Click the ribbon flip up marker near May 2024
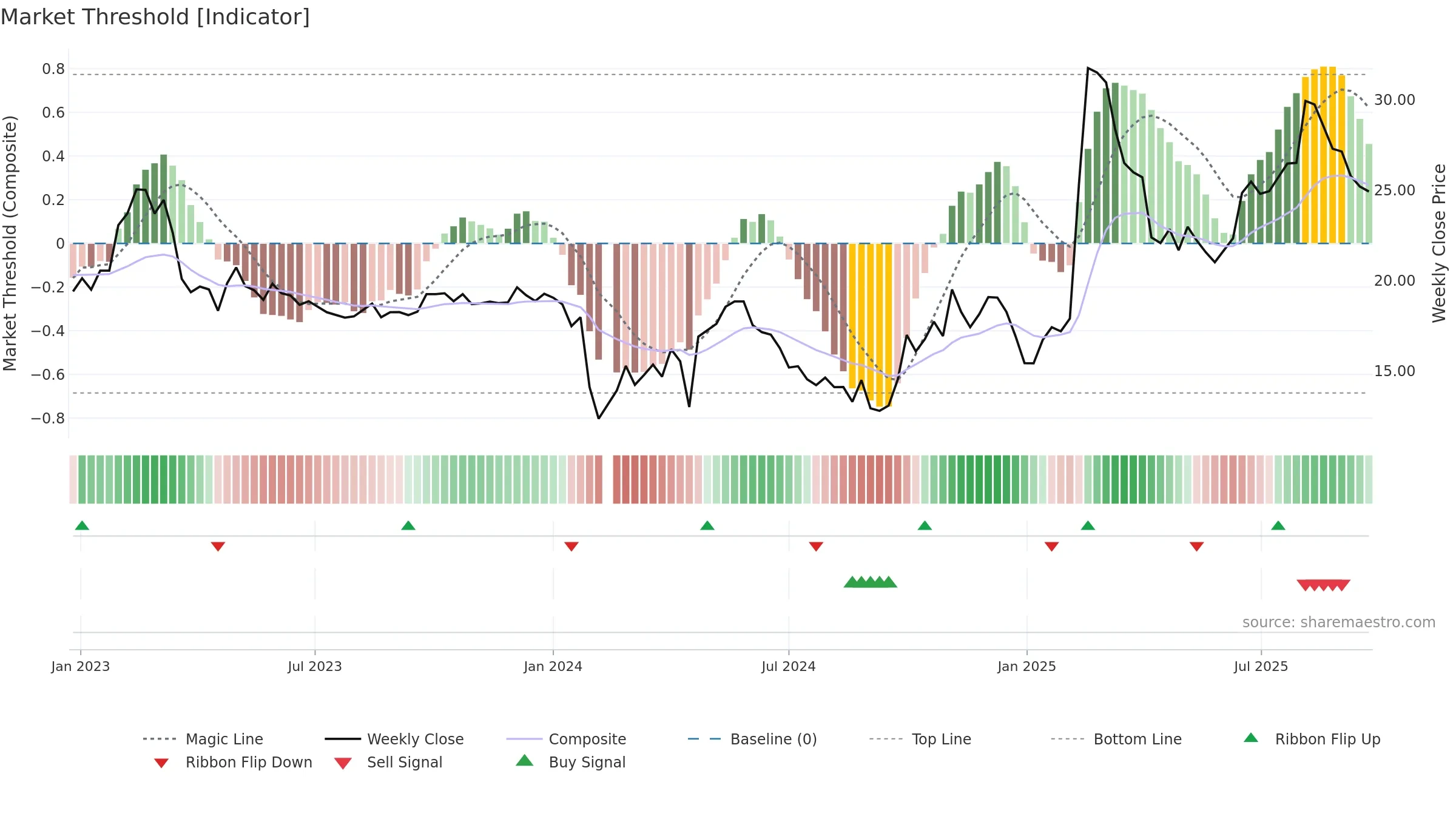1456x819 pixels. (x=707, y=525)
